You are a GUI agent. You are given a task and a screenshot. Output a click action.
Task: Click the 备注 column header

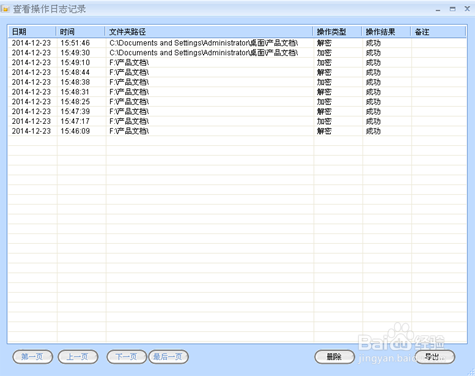[x=438, y=32]
